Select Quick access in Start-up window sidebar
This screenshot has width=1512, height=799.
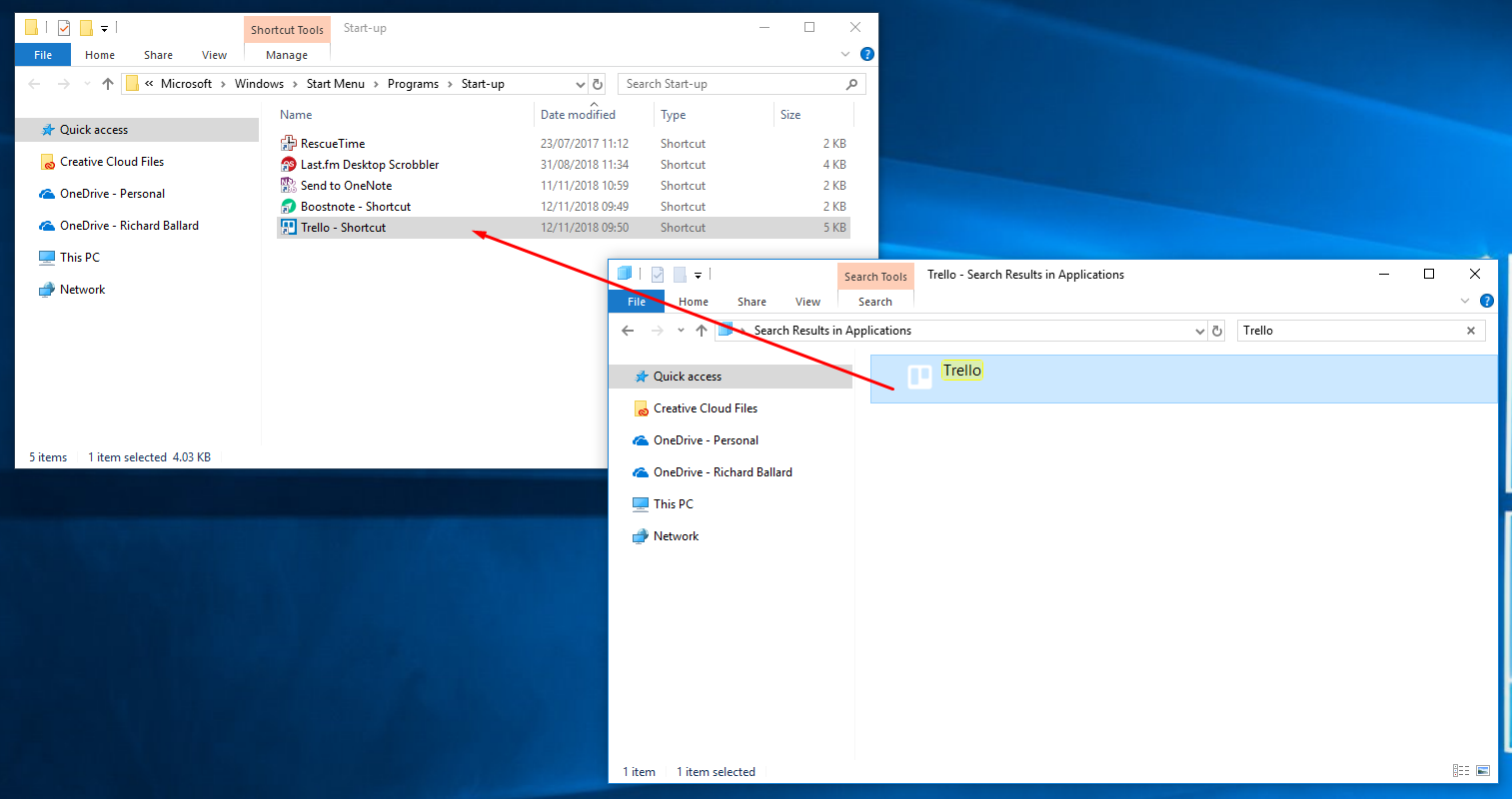138,130
